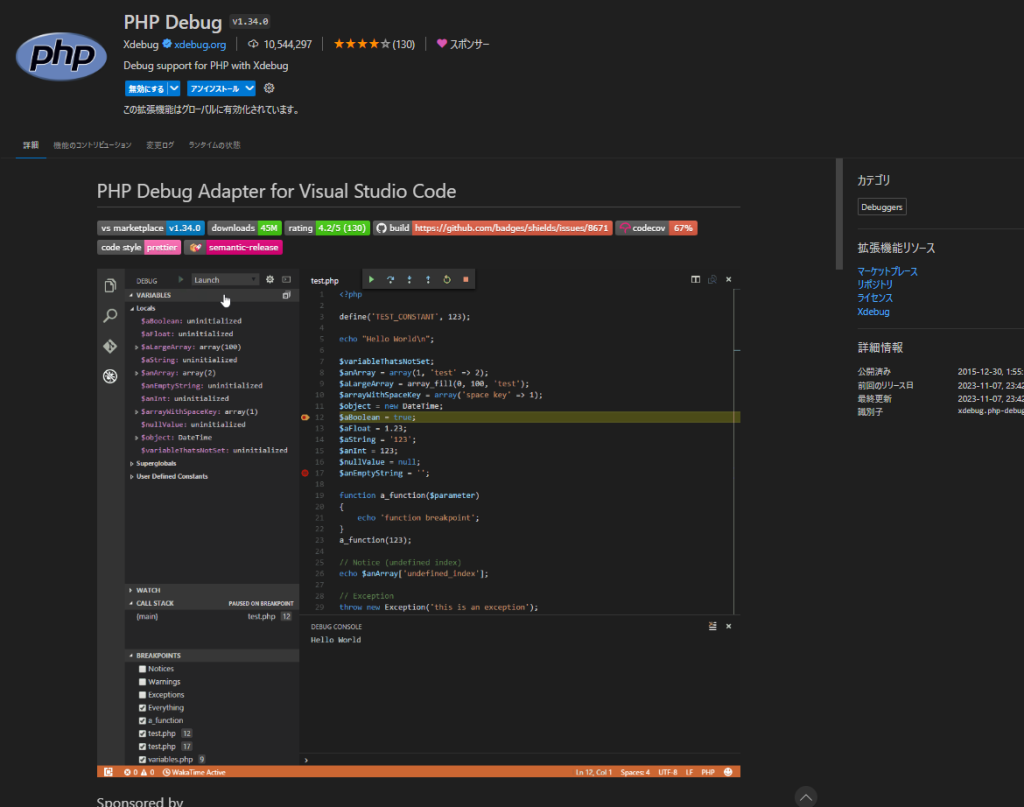Uncheck the variables.php line 9 breakpoint checkbox
The width and height of the screenshot is (1024, 807).
[142, 759]
